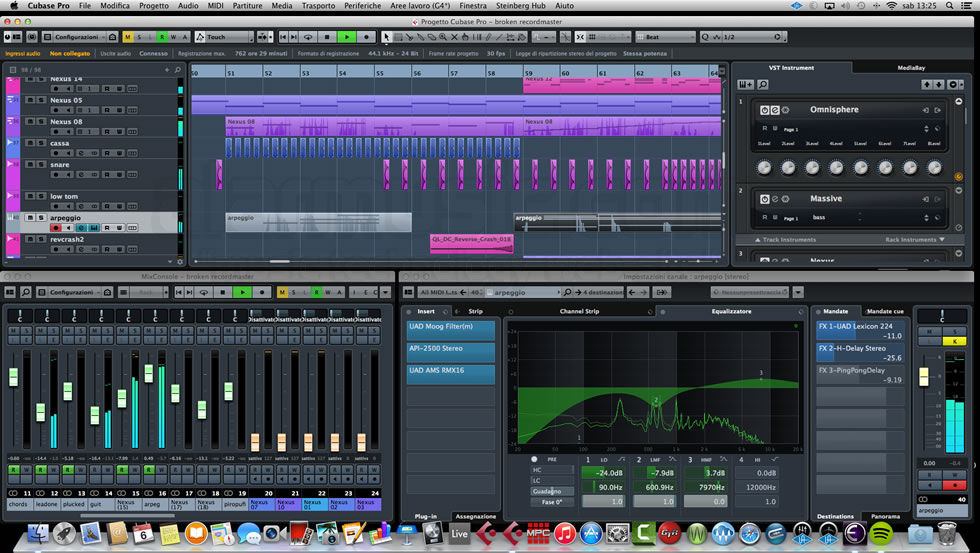
Task: Add a track with the plus icon
Action: [167, 70]
